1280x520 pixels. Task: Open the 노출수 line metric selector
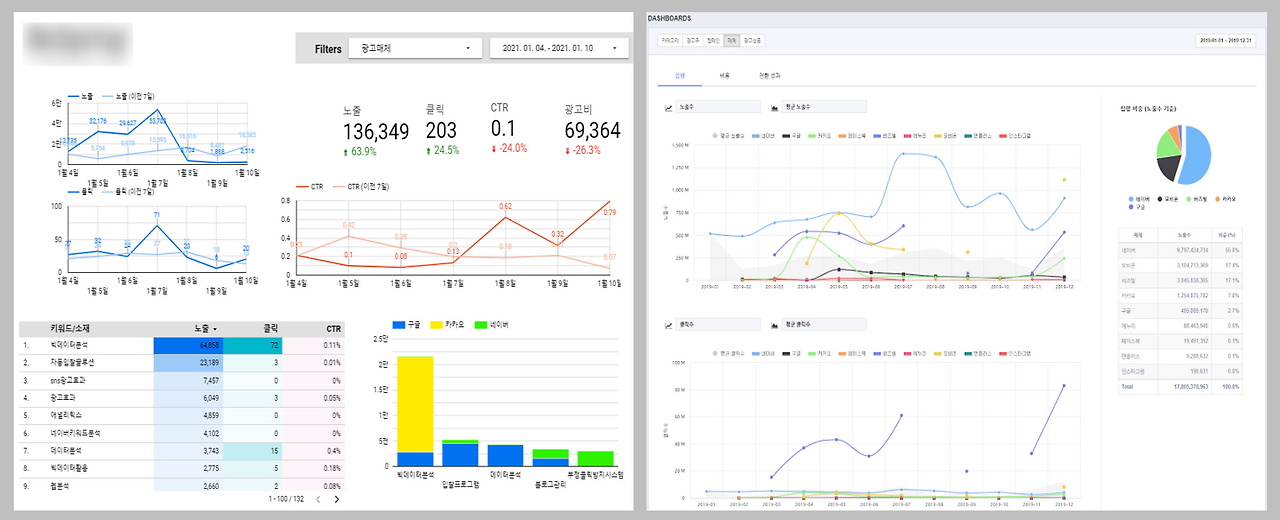pos(718,106)
